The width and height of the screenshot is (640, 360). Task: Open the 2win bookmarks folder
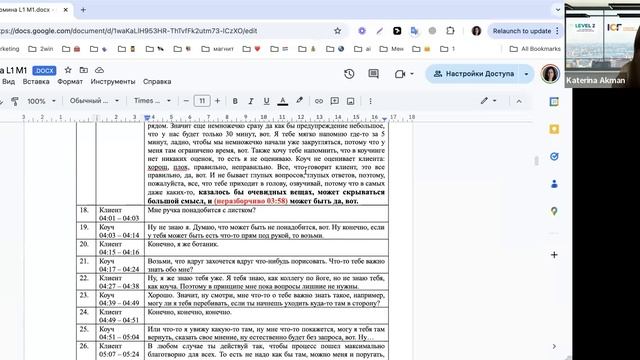[41, 49]
